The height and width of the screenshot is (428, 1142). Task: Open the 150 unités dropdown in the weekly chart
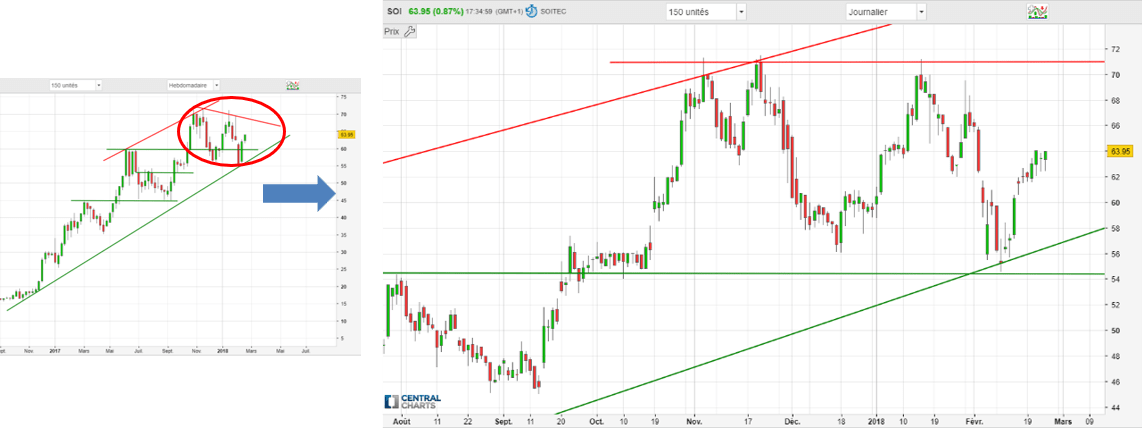click(75, 85)
